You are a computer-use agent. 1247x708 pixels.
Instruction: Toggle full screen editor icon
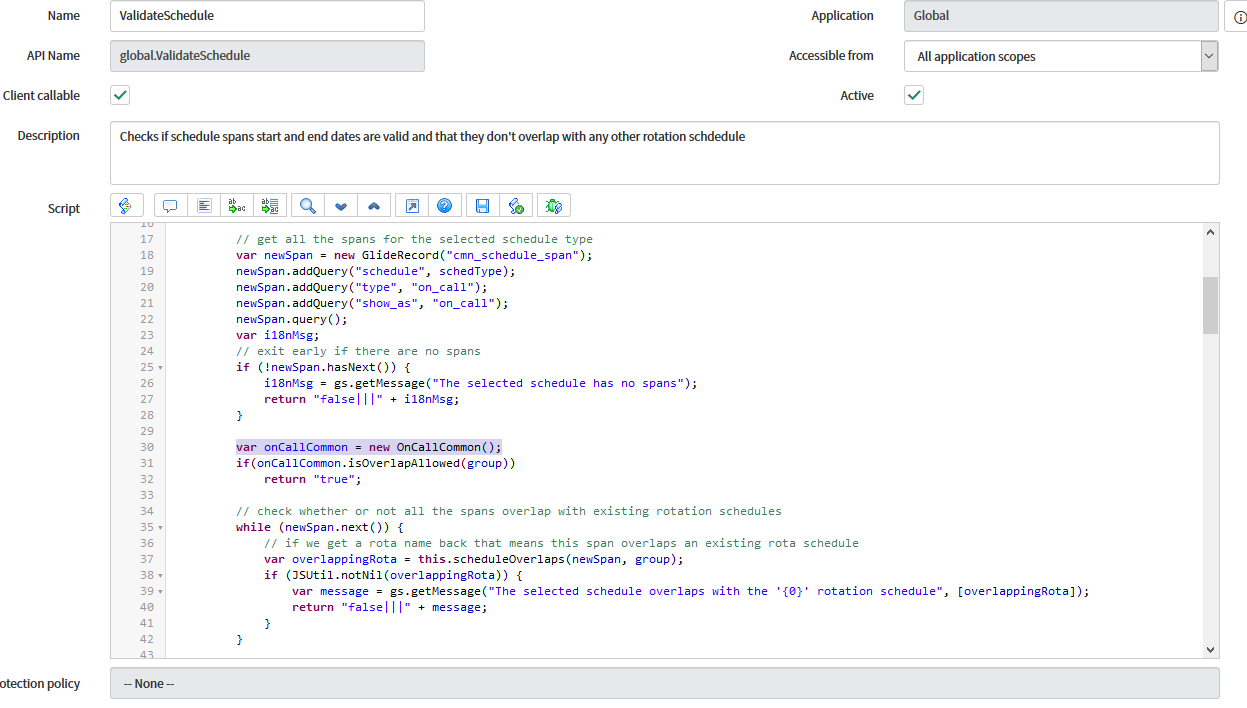tap(412, 206)
